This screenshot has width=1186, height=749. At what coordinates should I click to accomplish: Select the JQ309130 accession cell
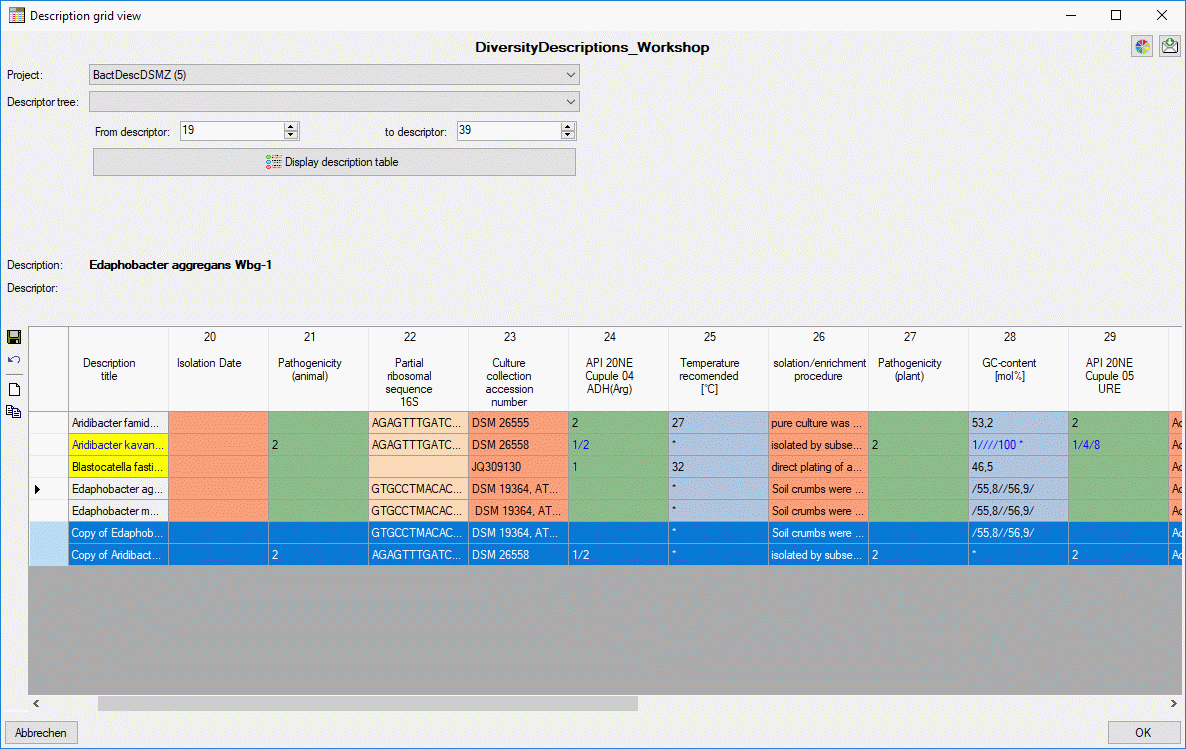pyautogui.click(x=518, y=467)
